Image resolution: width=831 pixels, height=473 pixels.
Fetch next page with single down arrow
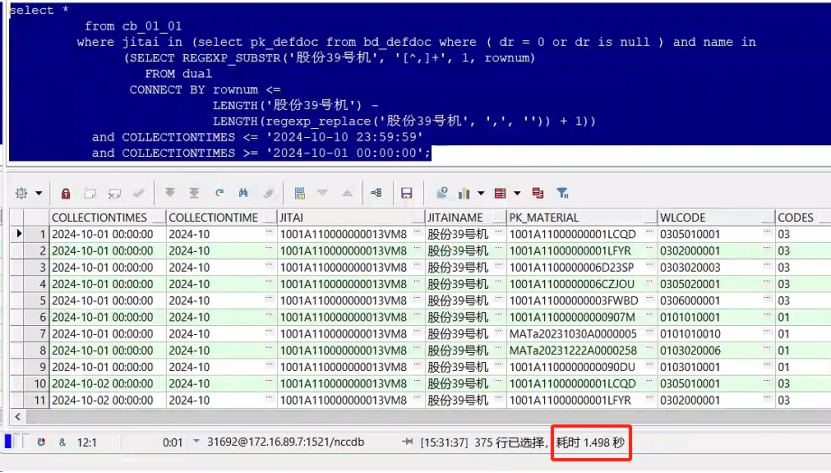(x=170, y=193)
